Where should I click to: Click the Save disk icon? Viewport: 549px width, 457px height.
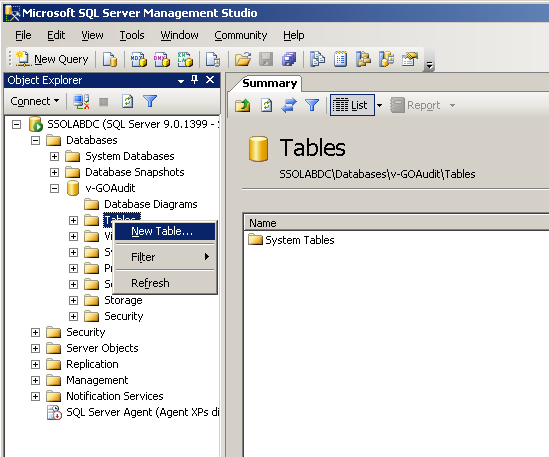(x=266, y=59)
